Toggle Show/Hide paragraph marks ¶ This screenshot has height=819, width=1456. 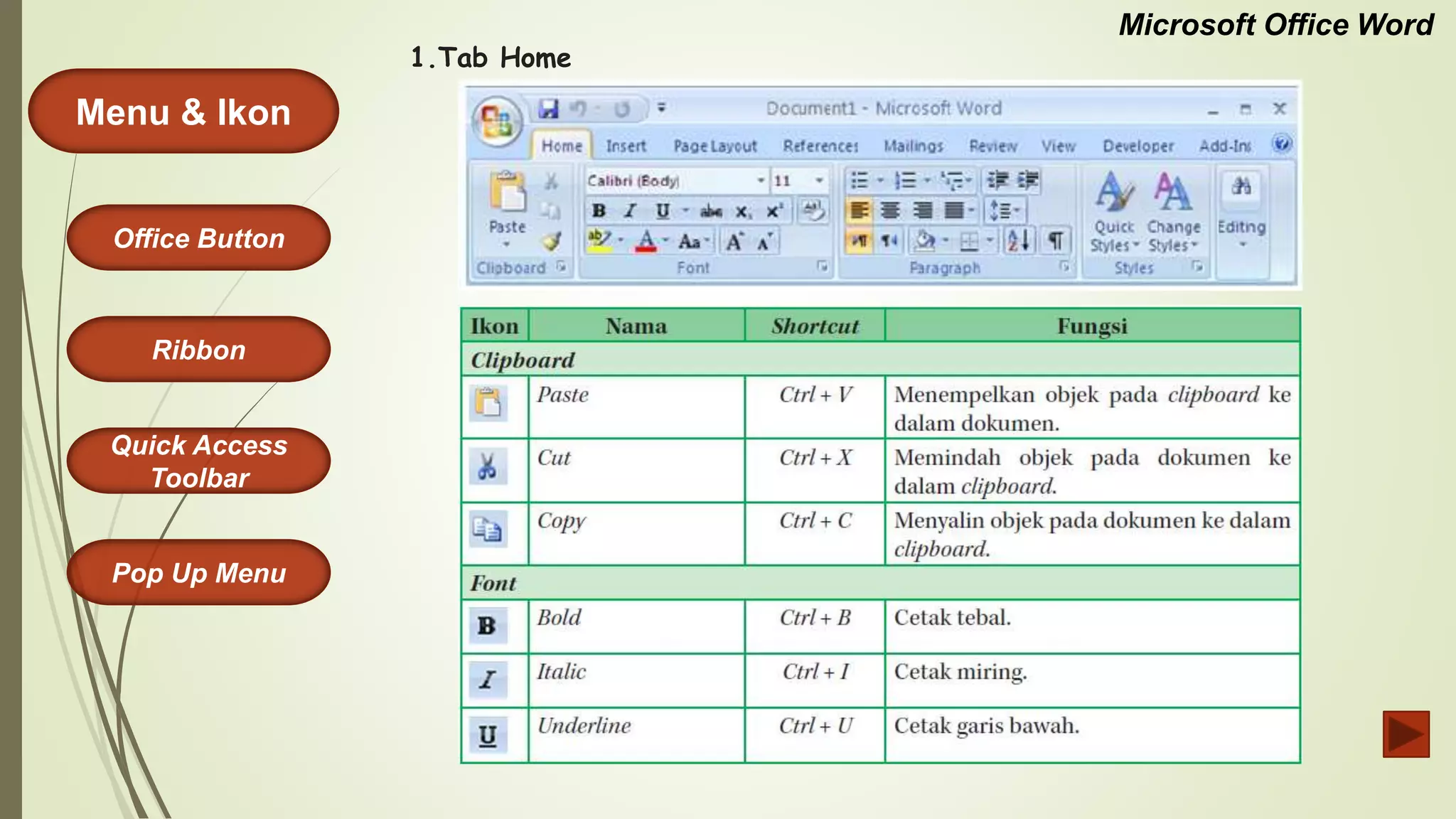coord(1056,241)
